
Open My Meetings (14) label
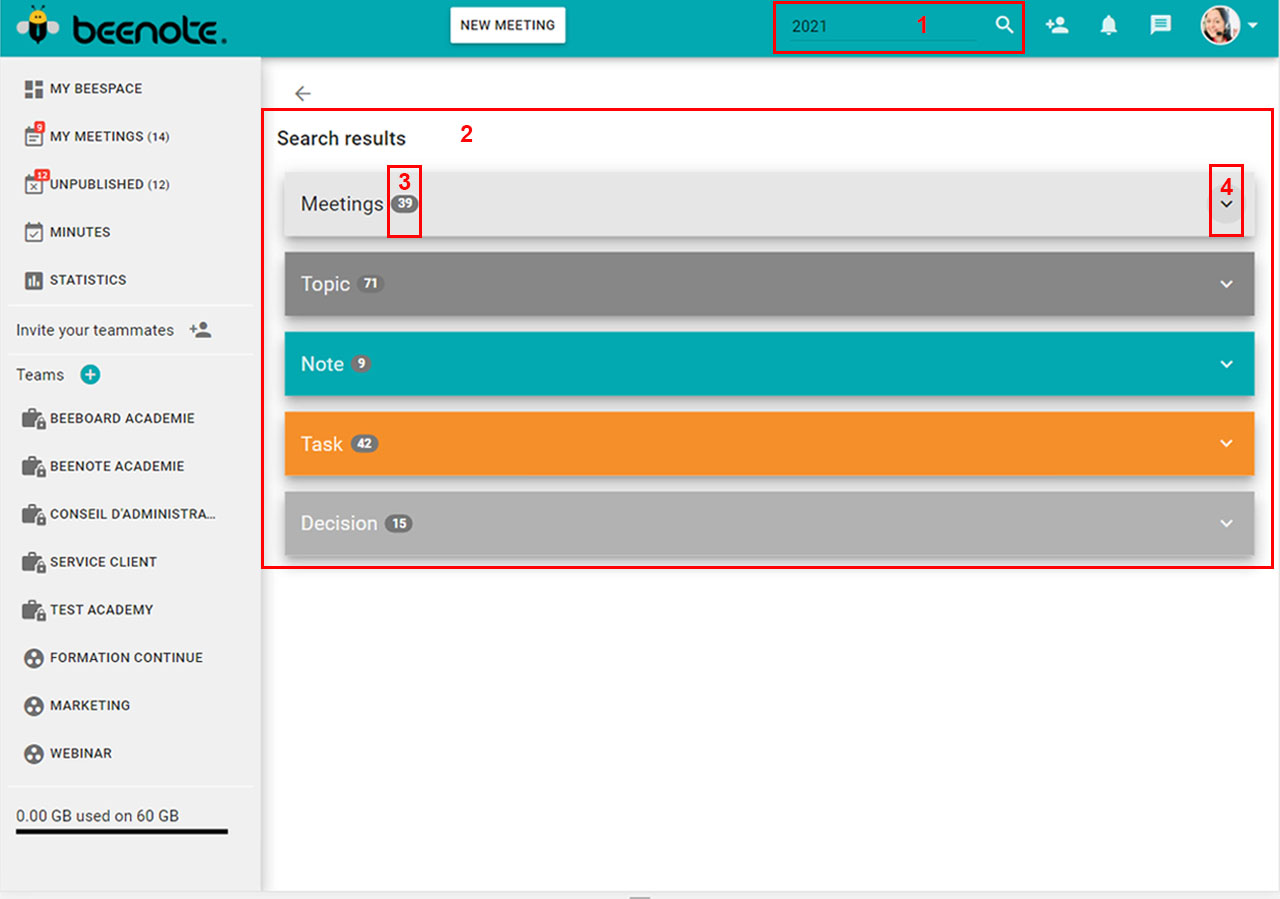coord(109,137)
